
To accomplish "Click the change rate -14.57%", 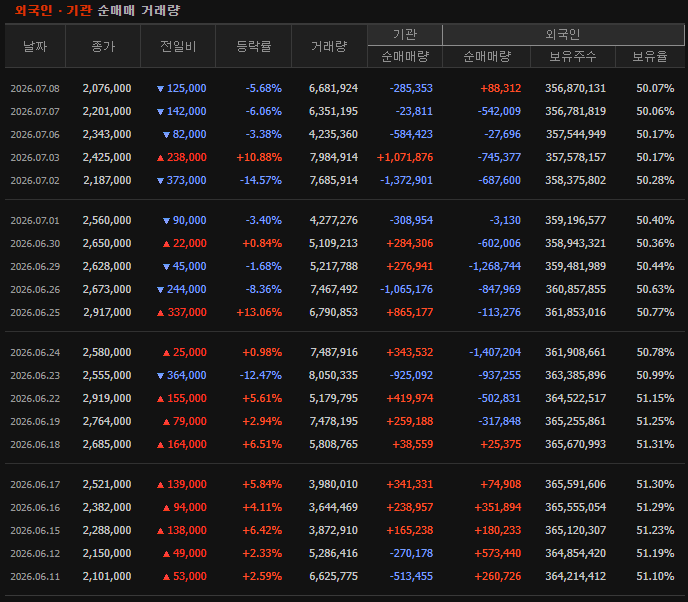I will pyautogui.click(x=261, y=180).
